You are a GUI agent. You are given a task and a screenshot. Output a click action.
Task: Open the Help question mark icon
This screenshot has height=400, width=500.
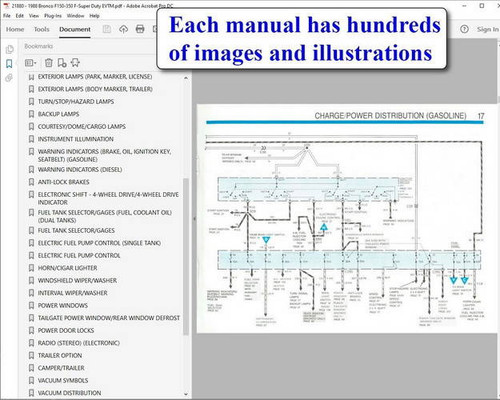point(464,29)
